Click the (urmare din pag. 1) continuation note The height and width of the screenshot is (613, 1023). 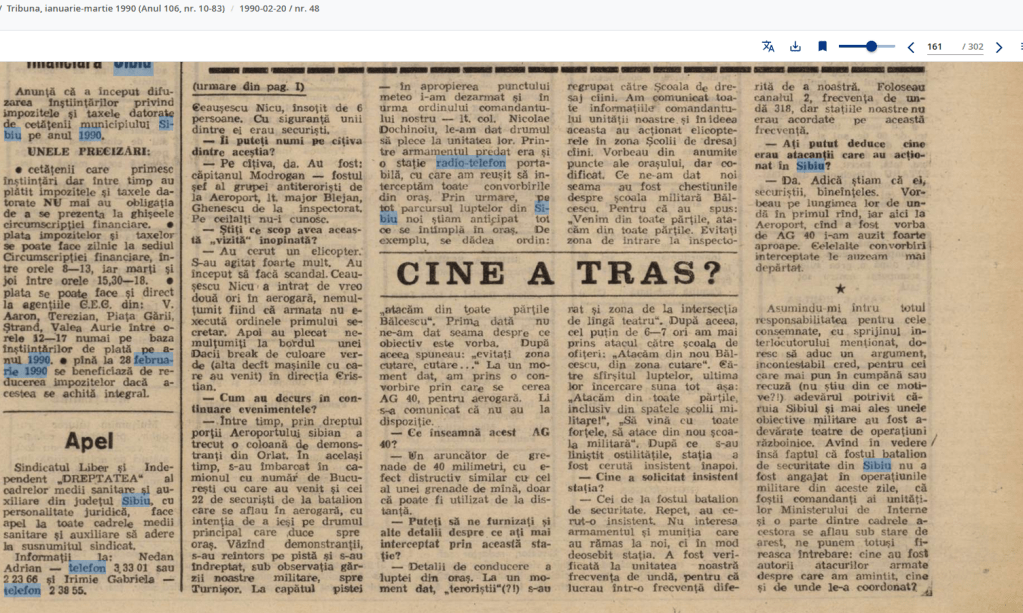tap(249, 87)
